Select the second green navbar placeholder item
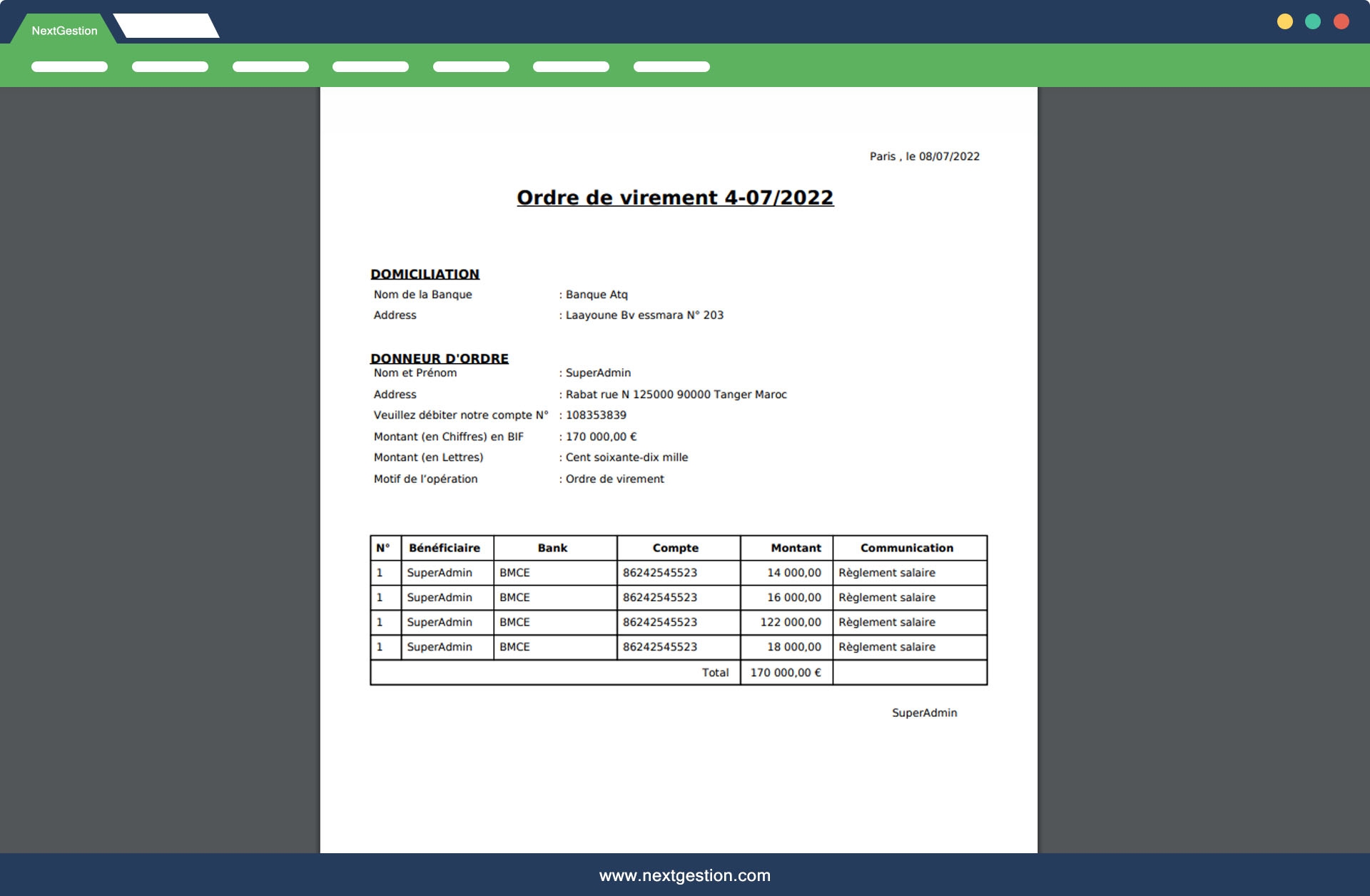This screenshot has width=1370, height=896. tap(170, 66)
